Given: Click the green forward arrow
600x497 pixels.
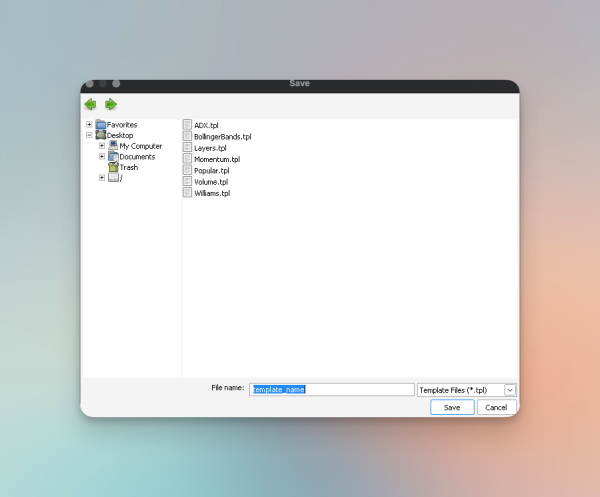Looking at the screenshot, I should (x=111, y=104).
